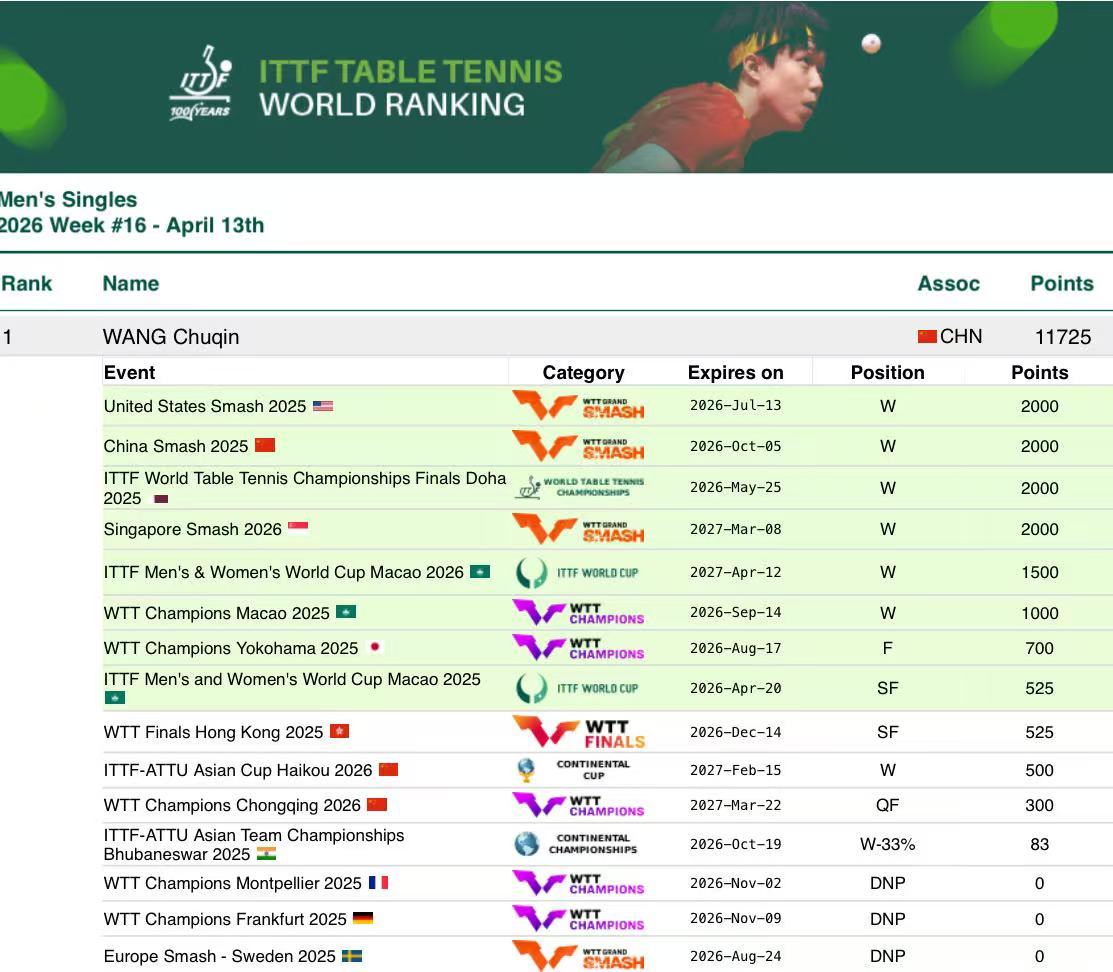Screen dimensions: 1113x972
Task: Click the W-33% position value
Action: coord(887,844)
